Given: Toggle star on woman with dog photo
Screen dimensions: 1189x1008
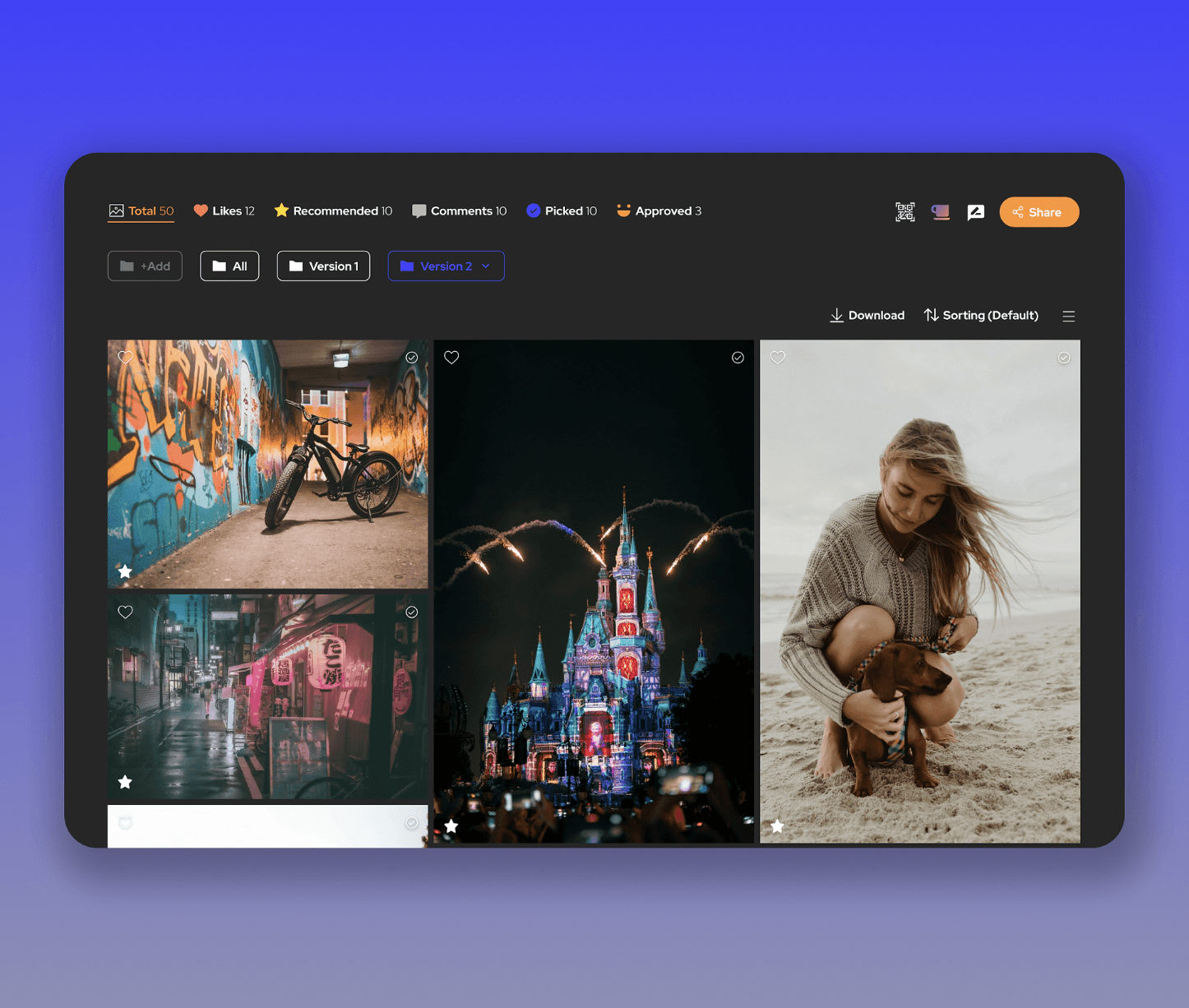Looking at the screenshot, I should point(778,826).
